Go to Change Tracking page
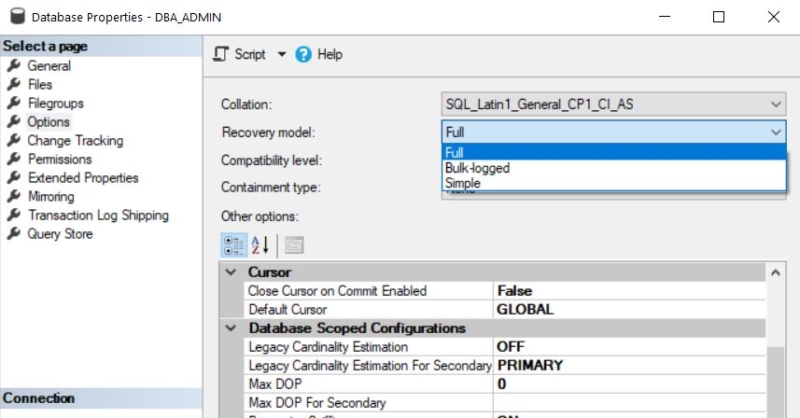Viewport: 800px width, 418px height. click(x=75, y=140)
